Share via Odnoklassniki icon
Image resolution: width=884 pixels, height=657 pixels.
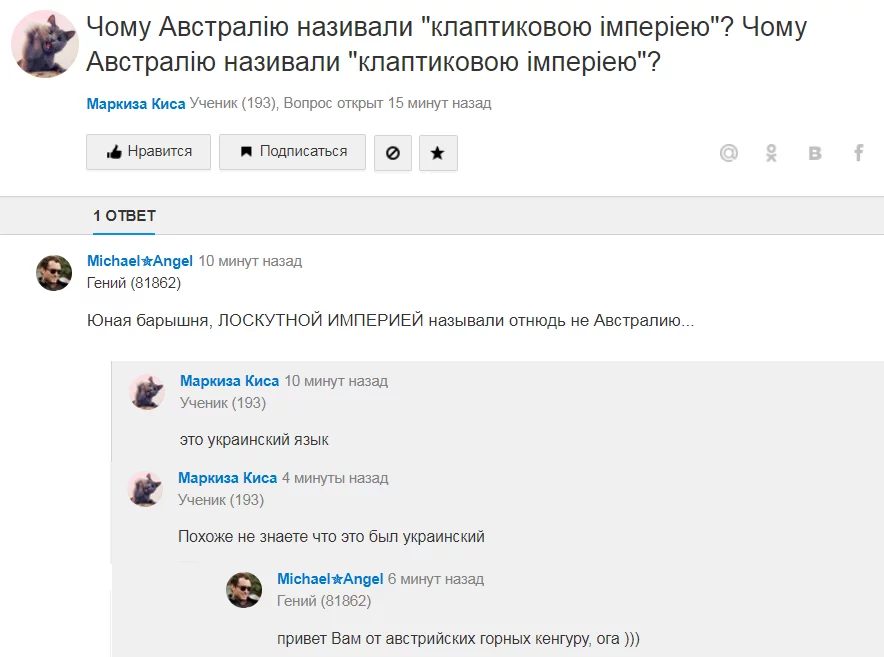771,153
